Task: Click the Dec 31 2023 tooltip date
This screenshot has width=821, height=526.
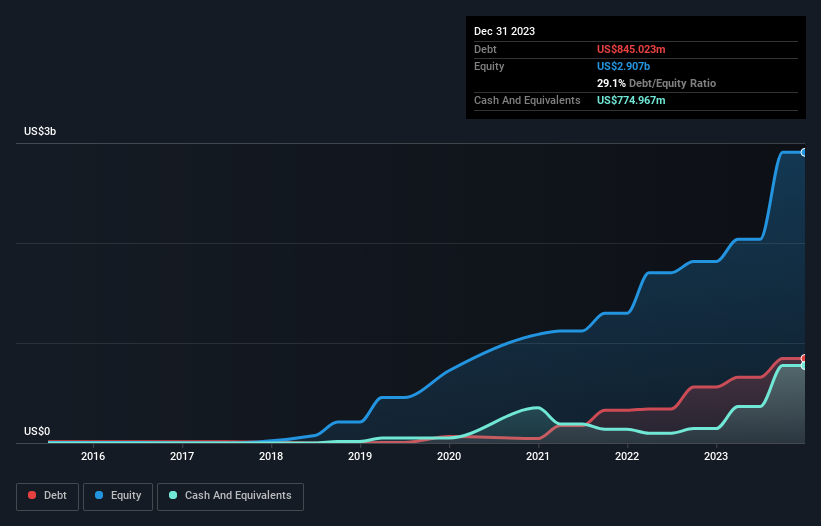Action: tap(504, 31)
